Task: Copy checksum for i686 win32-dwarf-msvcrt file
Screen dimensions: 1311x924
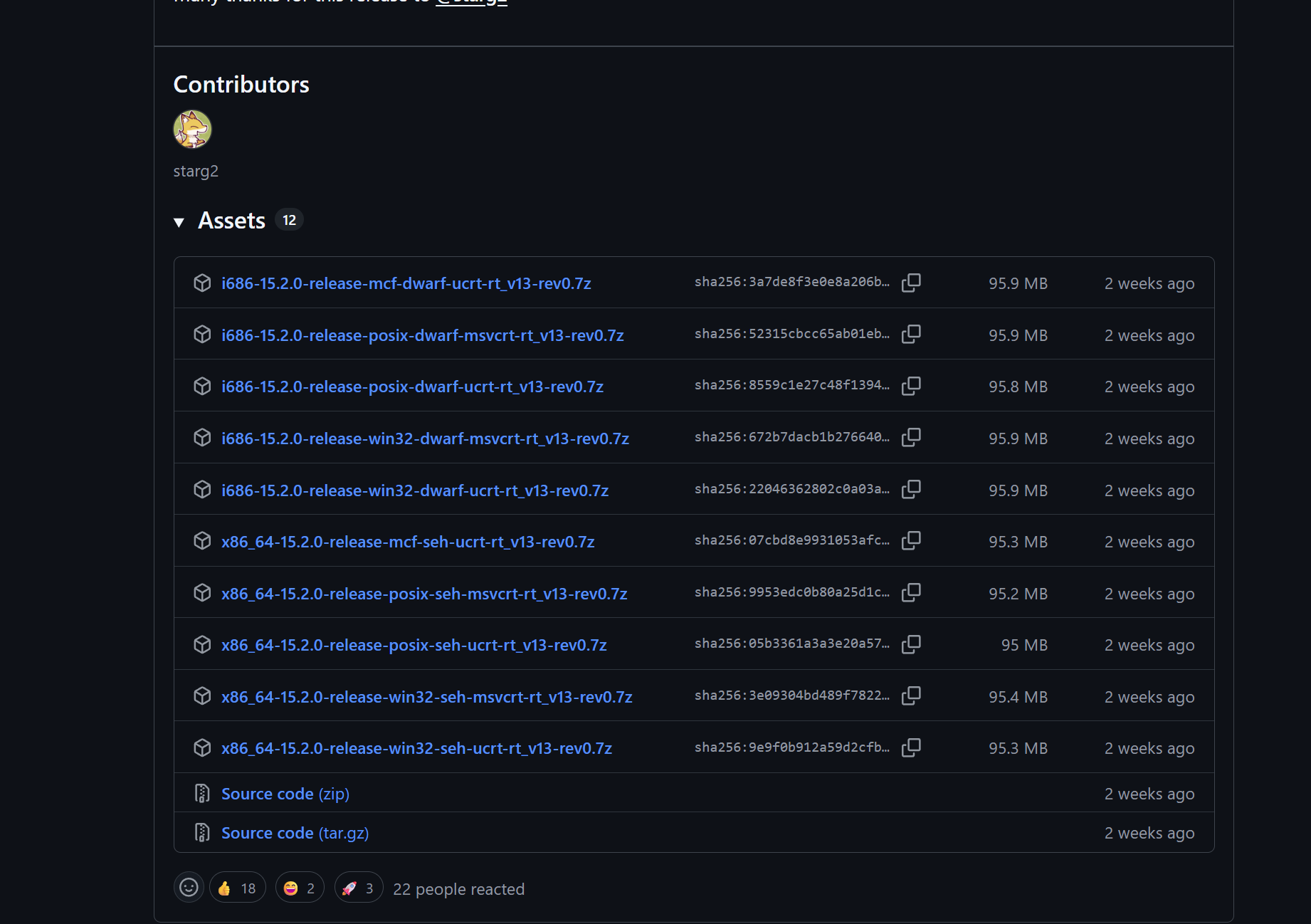Action: [x=911, y=438]
